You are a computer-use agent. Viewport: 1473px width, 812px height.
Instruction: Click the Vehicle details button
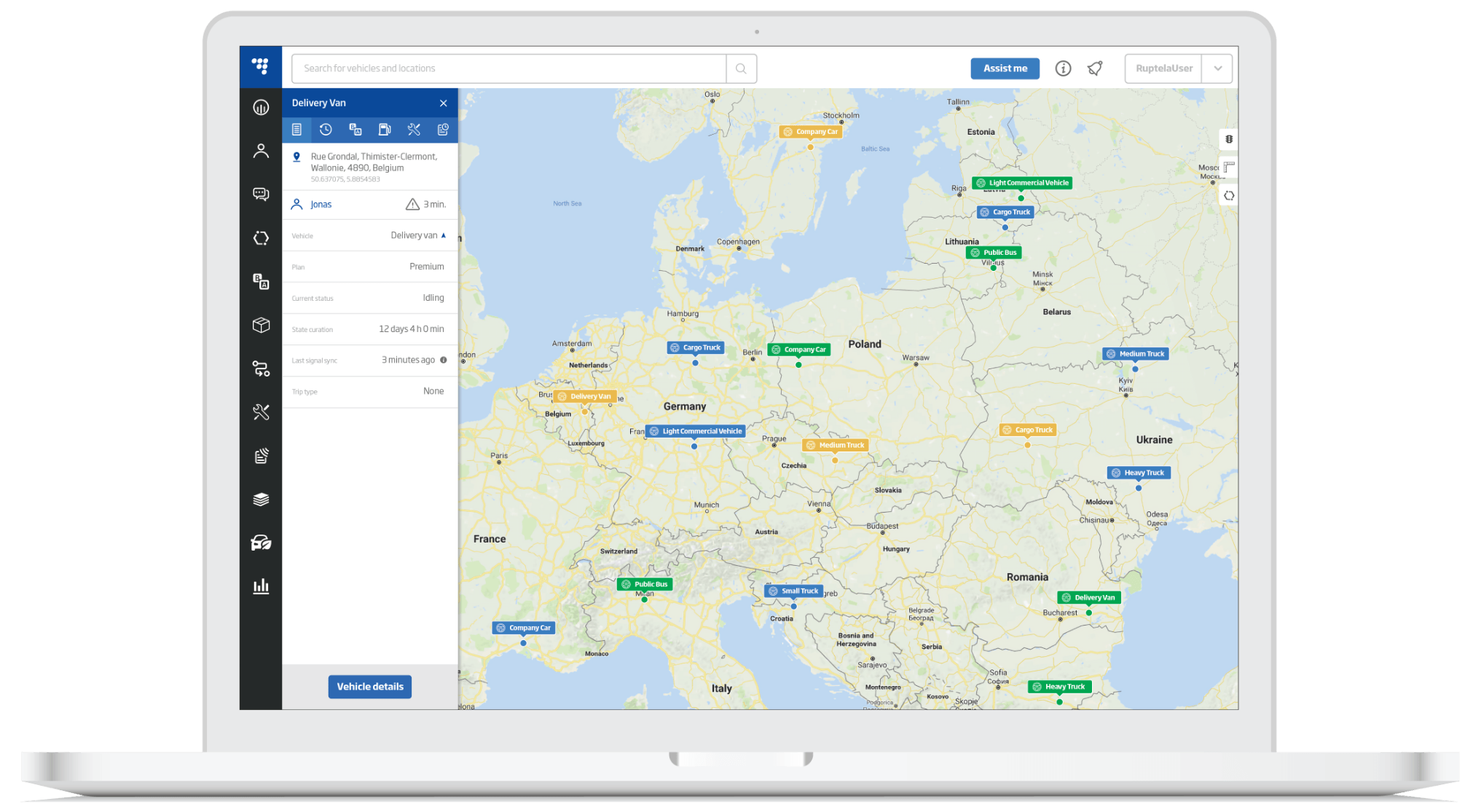(x=370, y=687)
